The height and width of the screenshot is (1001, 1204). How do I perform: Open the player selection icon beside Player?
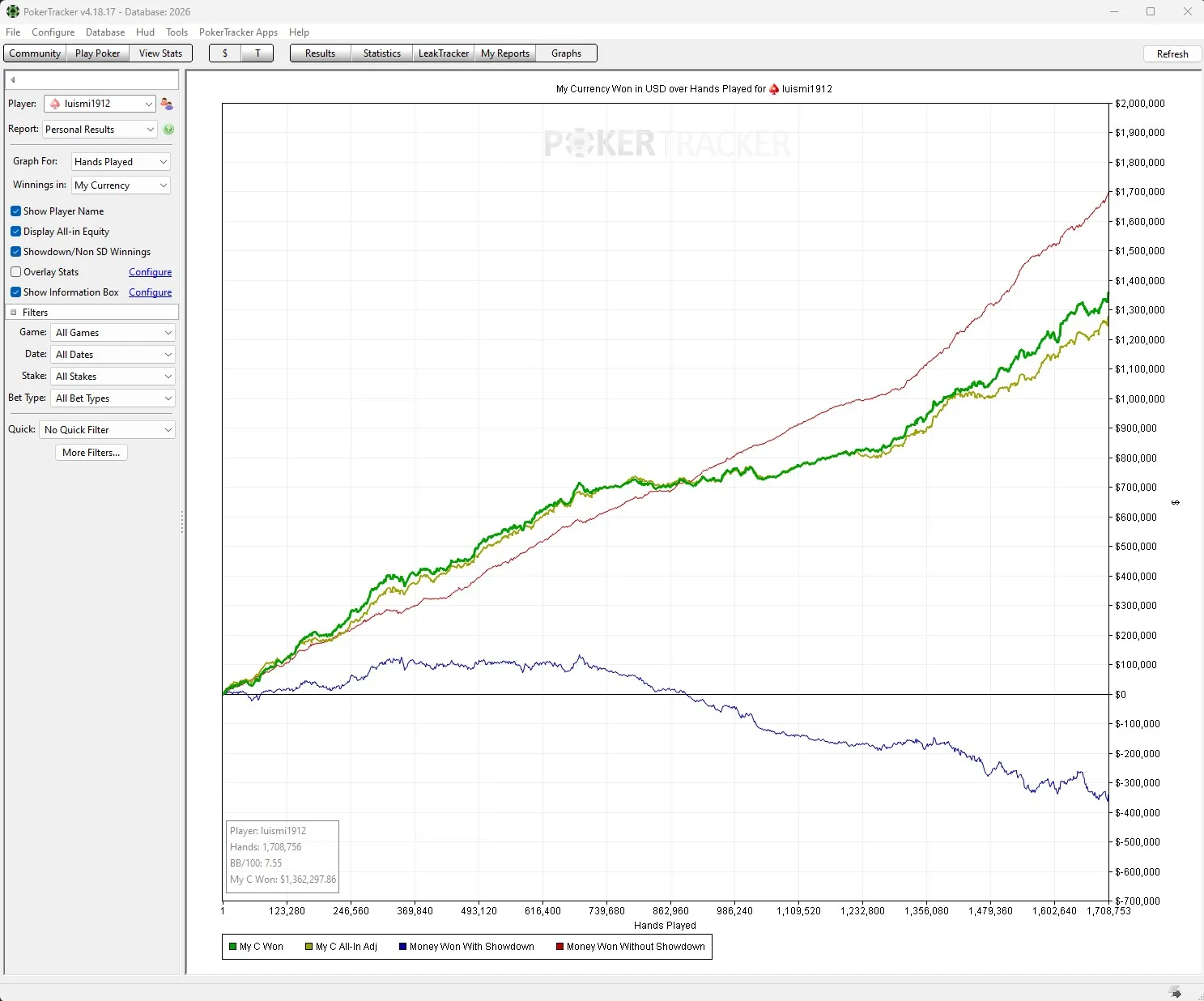point(167,104)
